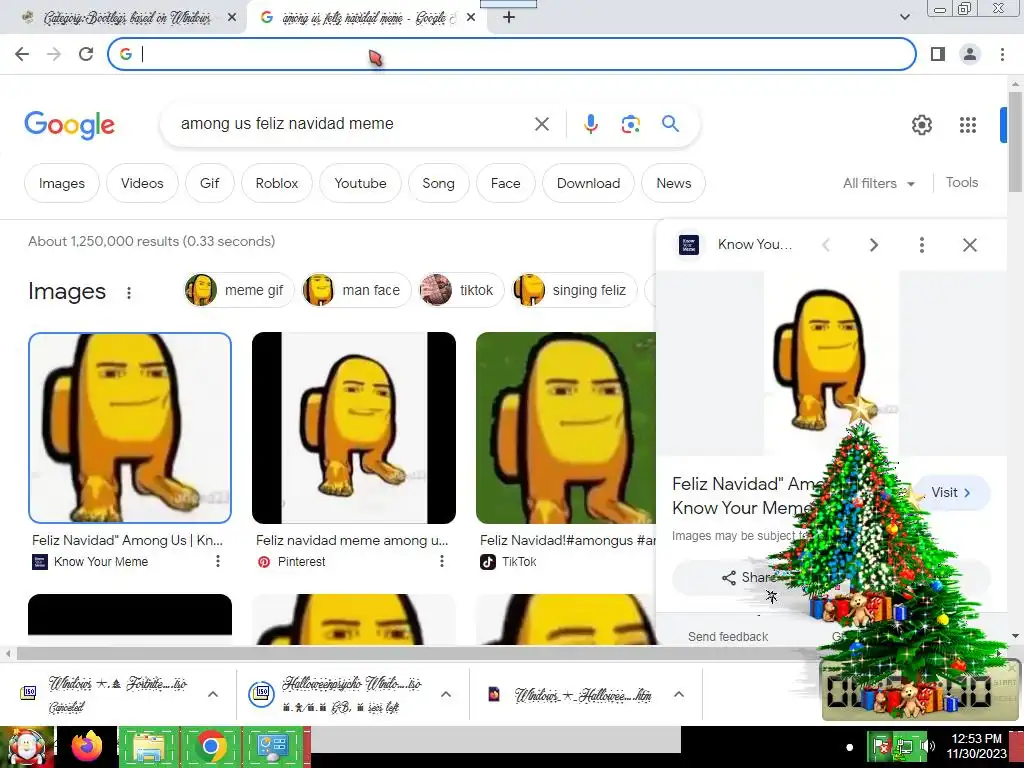Close the image preview panel
Screen dimensions: 1024x768
point(970,245)
